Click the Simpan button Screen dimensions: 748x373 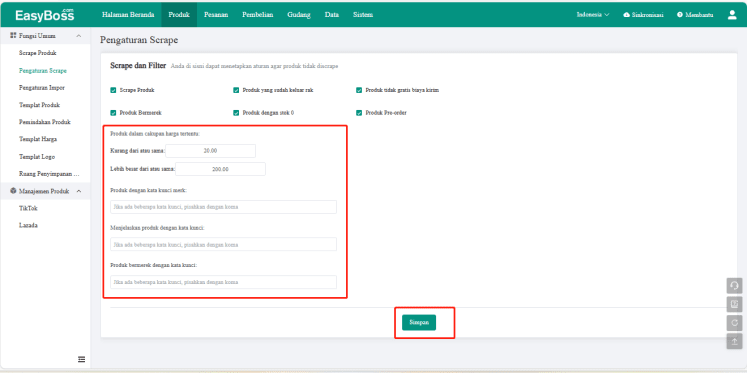pyautogui.click(x=419, y=322)
